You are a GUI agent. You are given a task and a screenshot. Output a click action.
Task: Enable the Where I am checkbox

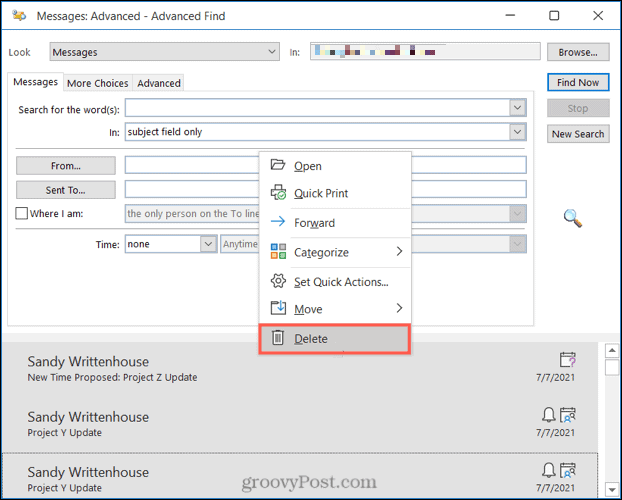coord(21,213)
